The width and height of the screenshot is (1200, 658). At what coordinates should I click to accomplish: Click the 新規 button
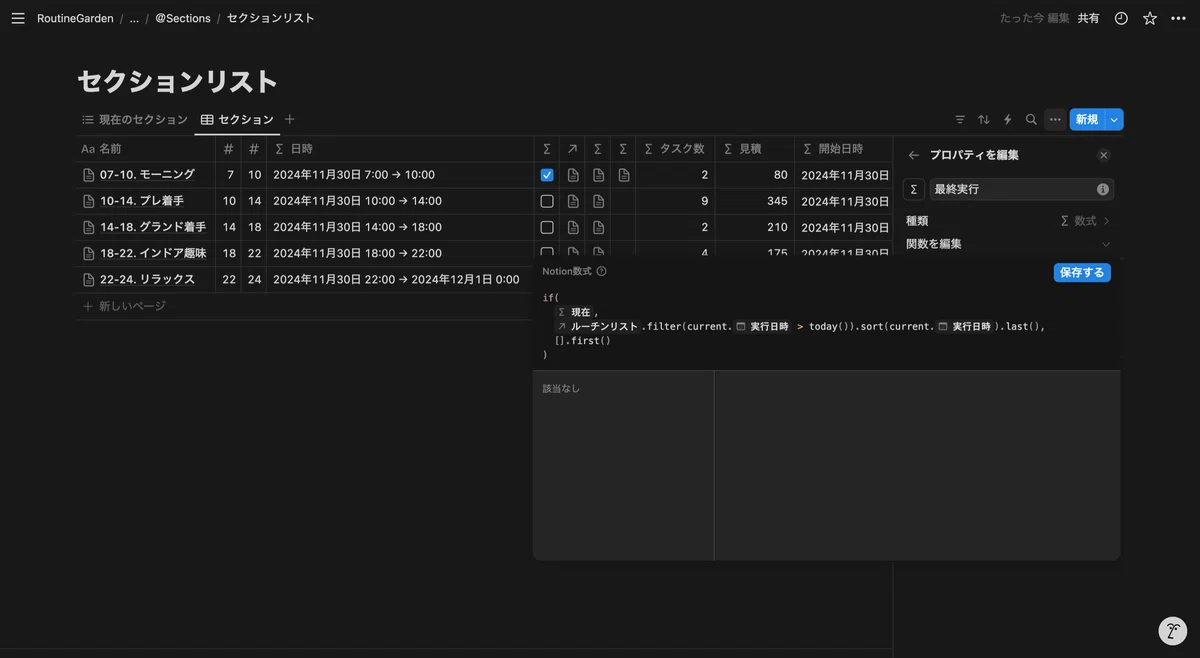coord(1087,119)
